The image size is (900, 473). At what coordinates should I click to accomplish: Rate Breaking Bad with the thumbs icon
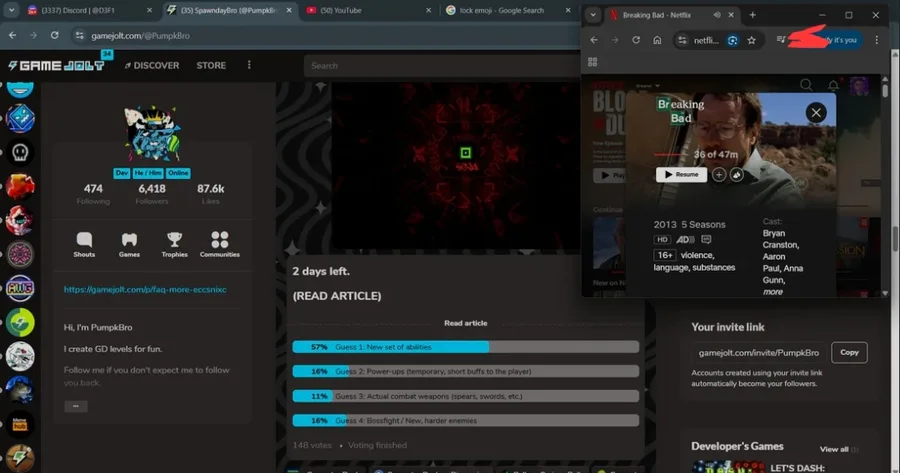[737, 175]
